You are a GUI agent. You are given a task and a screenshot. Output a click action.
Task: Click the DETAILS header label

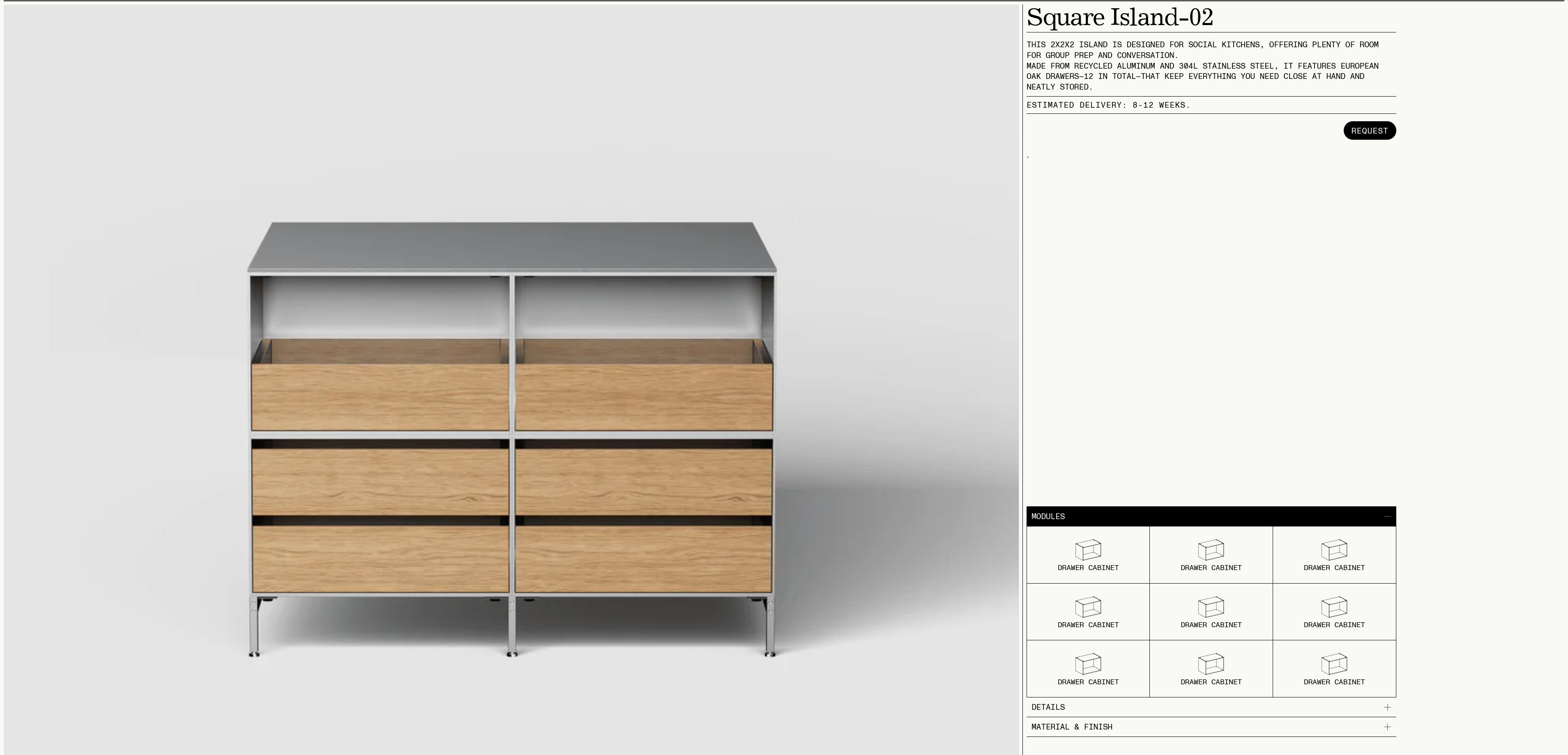tap(1048, 707)
